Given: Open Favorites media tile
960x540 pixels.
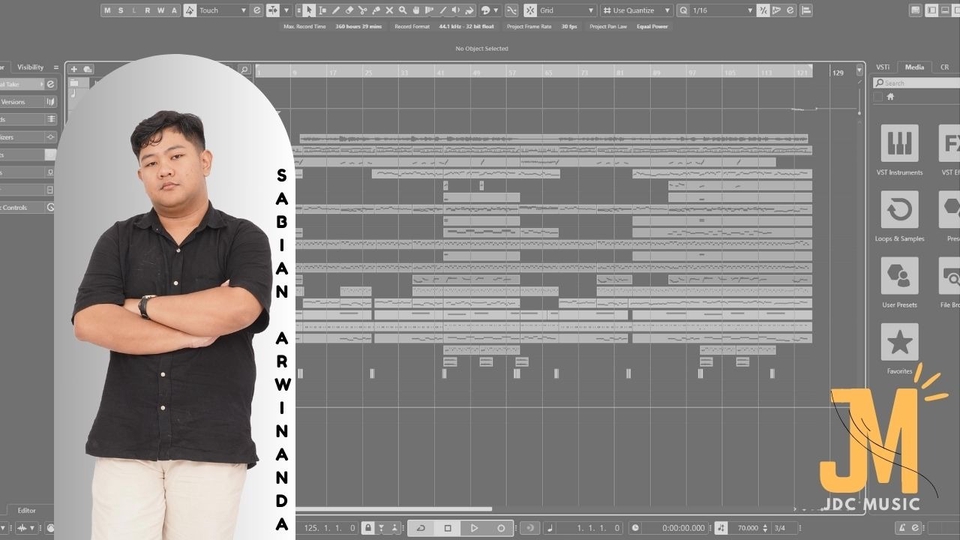Looking at the screenshot, I should 899,342.
